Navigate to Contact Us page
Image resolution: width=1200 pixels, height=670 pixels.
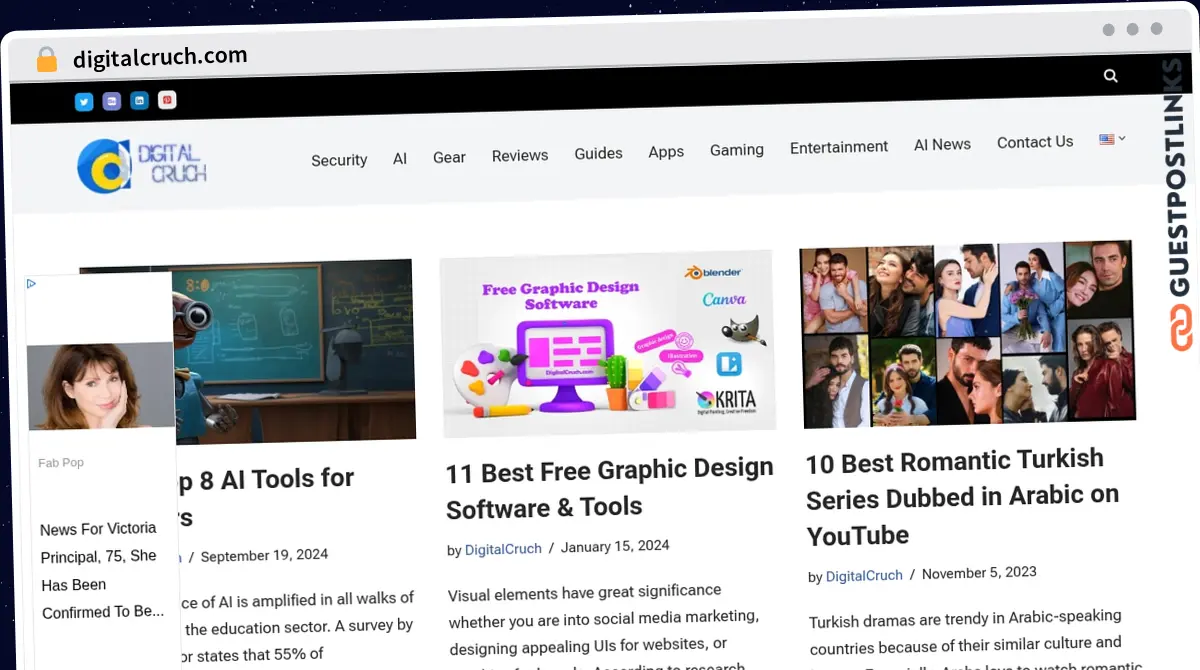pos(1035,142)
